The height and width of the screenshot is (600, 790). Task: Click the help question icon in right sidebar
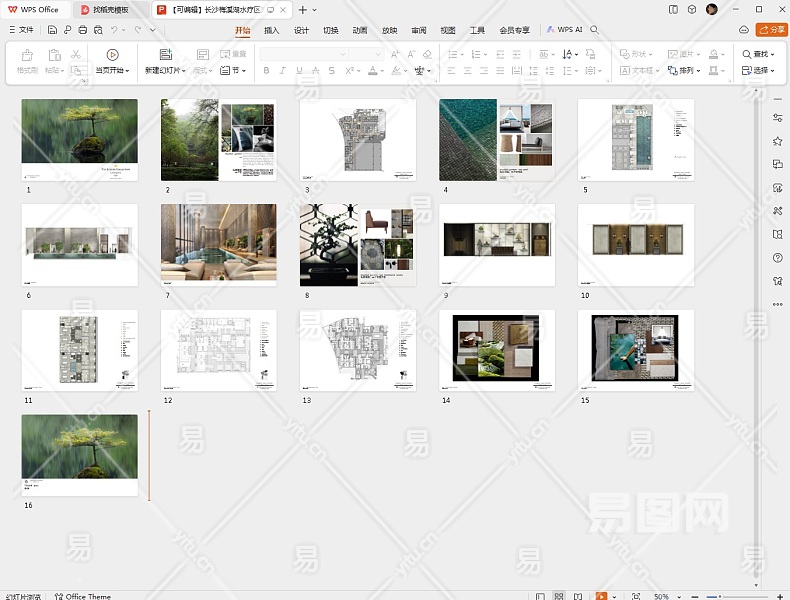(x=777, y=258)
